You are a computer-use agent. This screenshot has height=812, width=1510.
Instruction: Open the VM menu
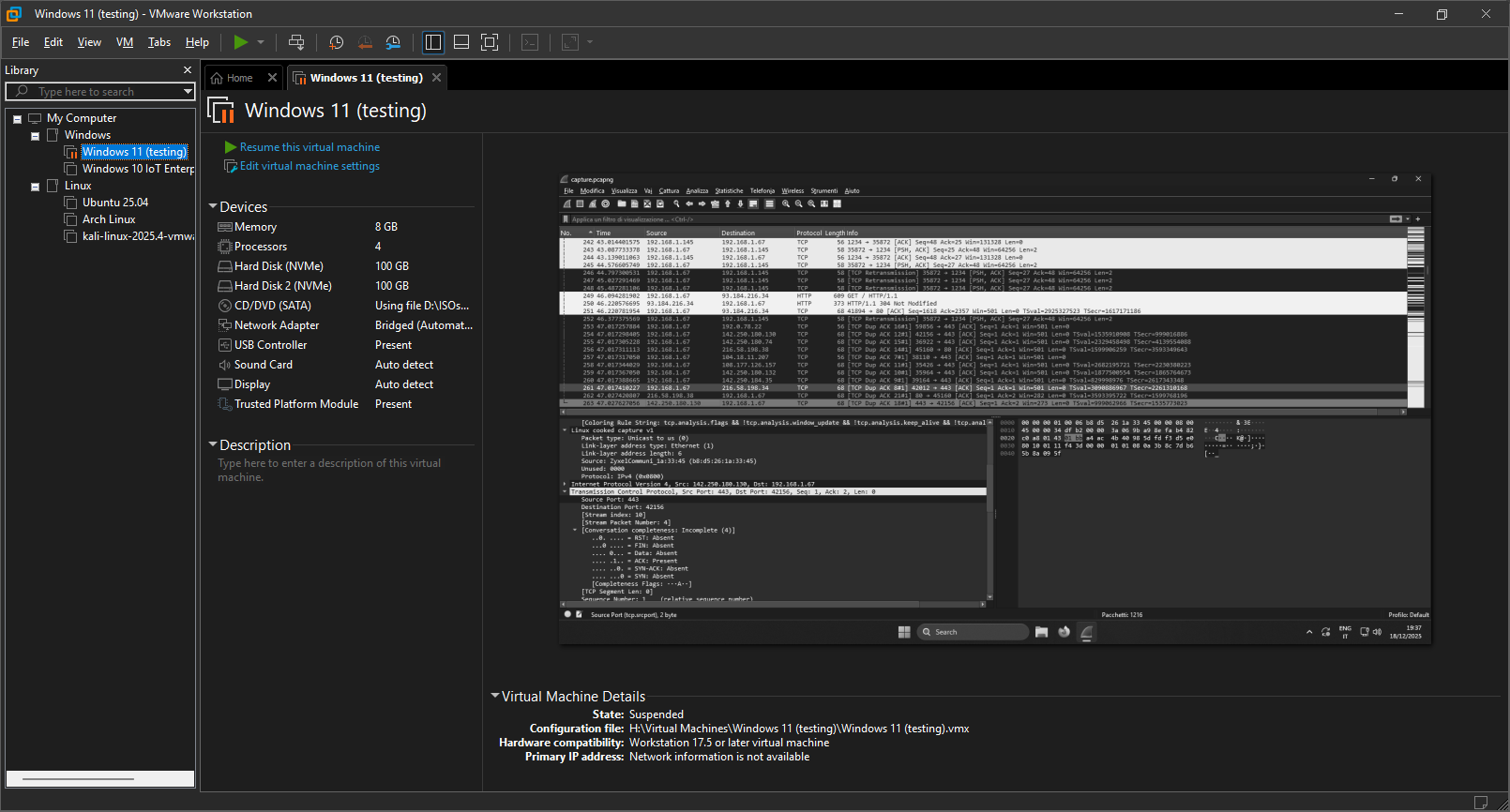[x=125, y=42]
